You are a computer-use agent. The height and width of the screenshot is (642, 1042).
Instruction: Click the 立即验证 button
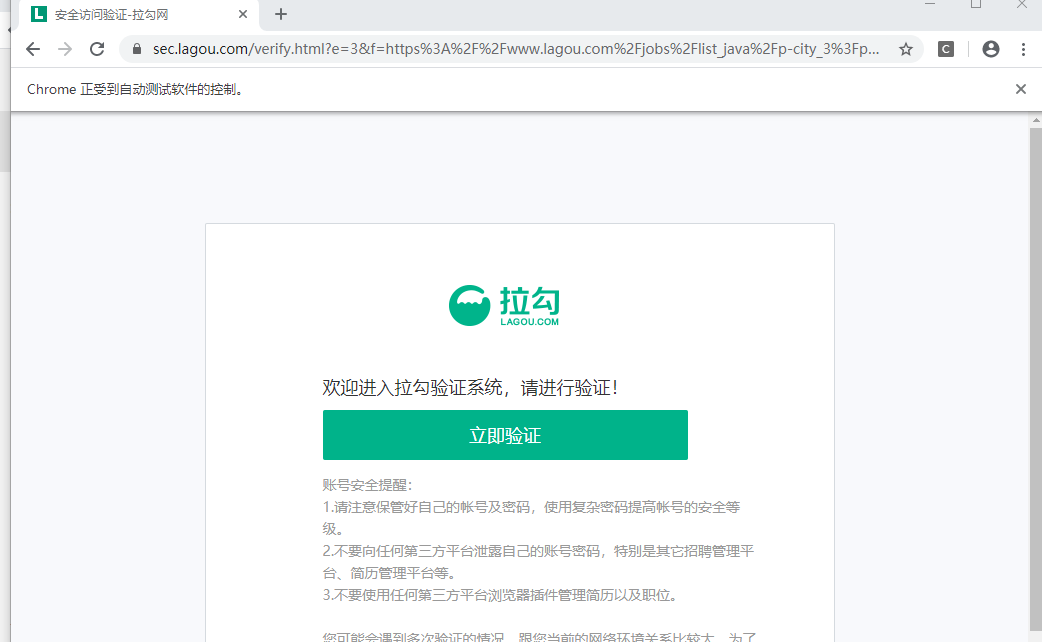[505, 435]
